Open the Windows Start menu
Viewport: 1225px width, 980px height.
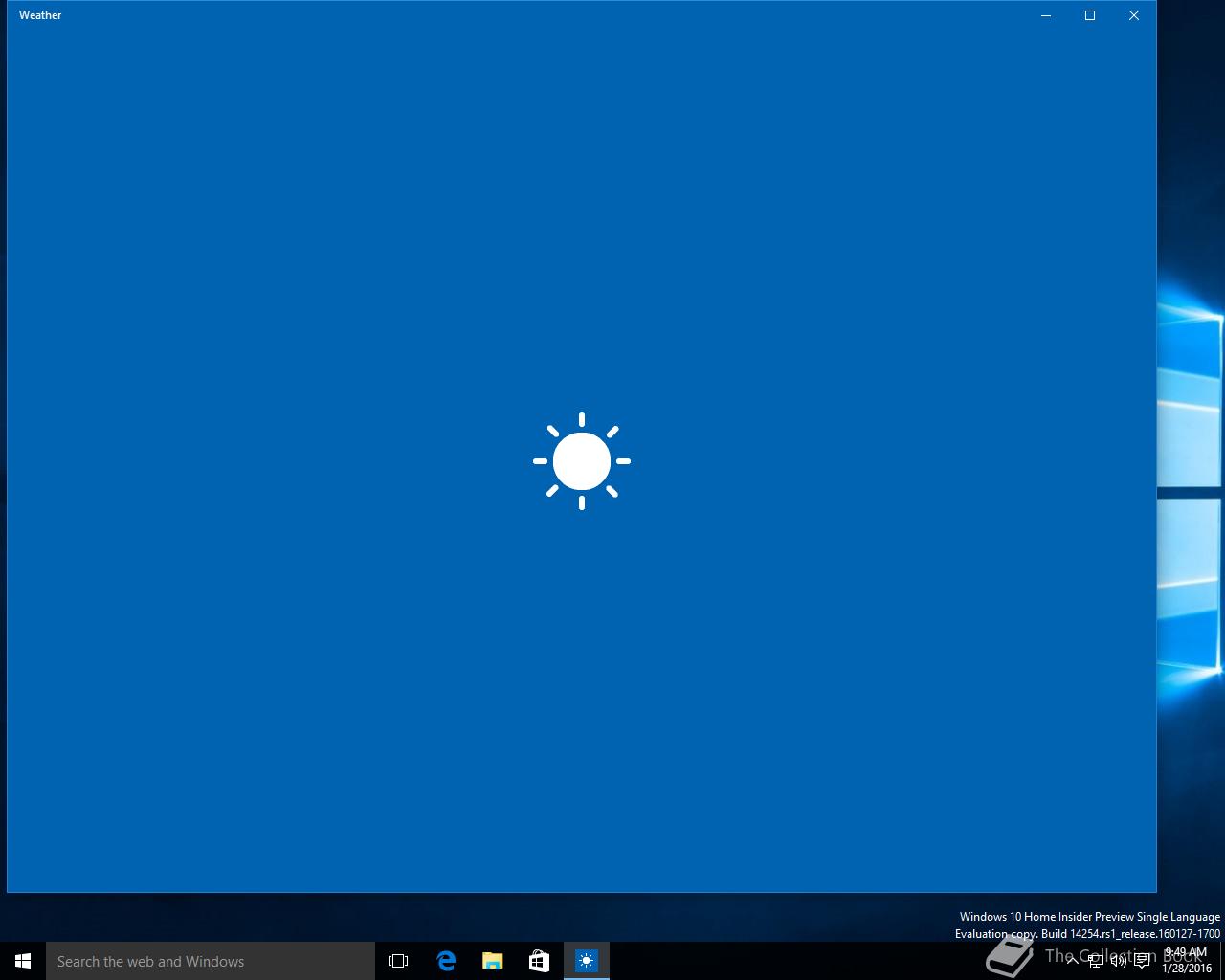pyautogui.click(x=23, y=961)
